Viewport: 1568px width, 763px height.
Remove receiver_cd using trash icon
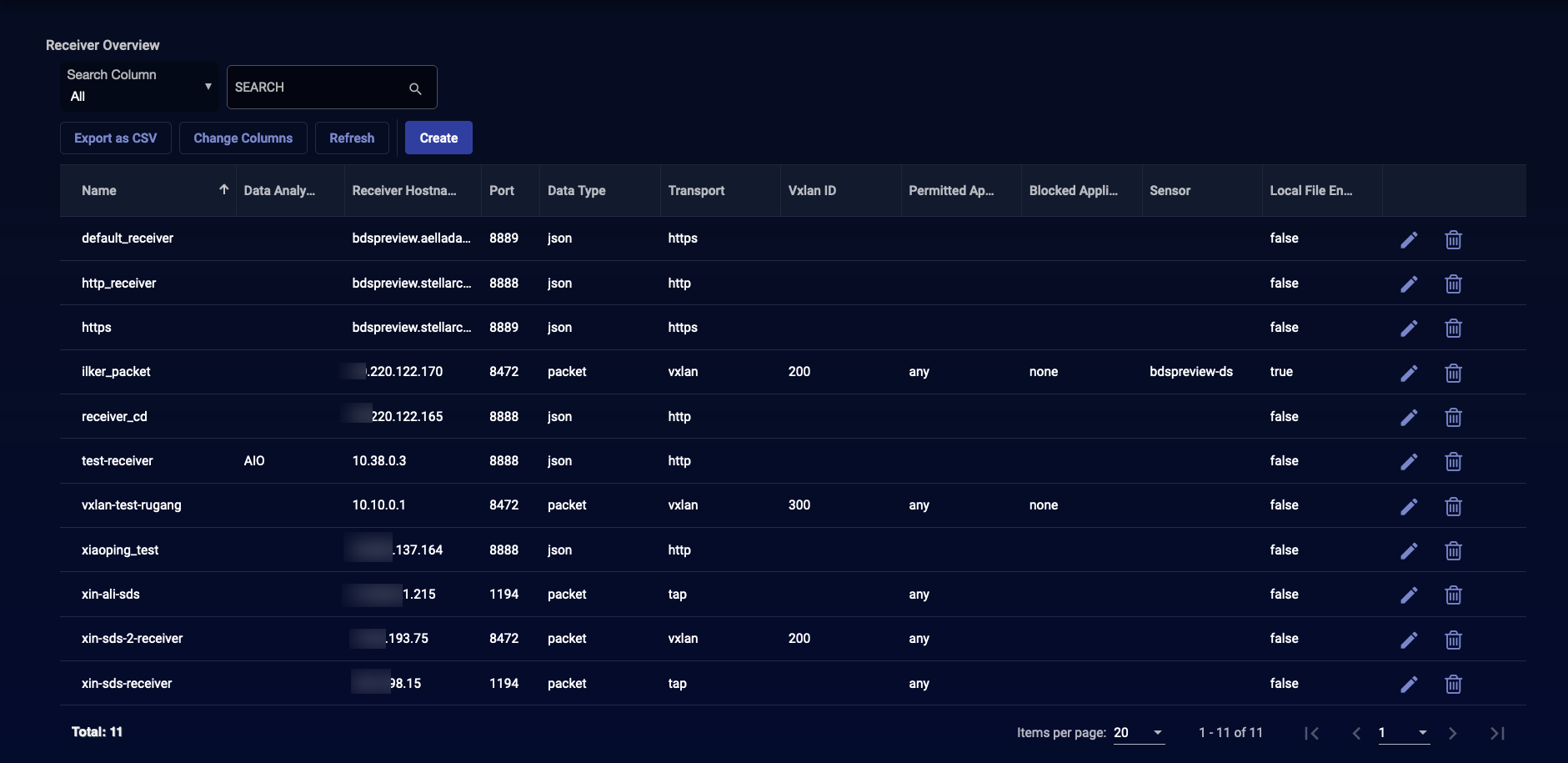click(1453, 418)
